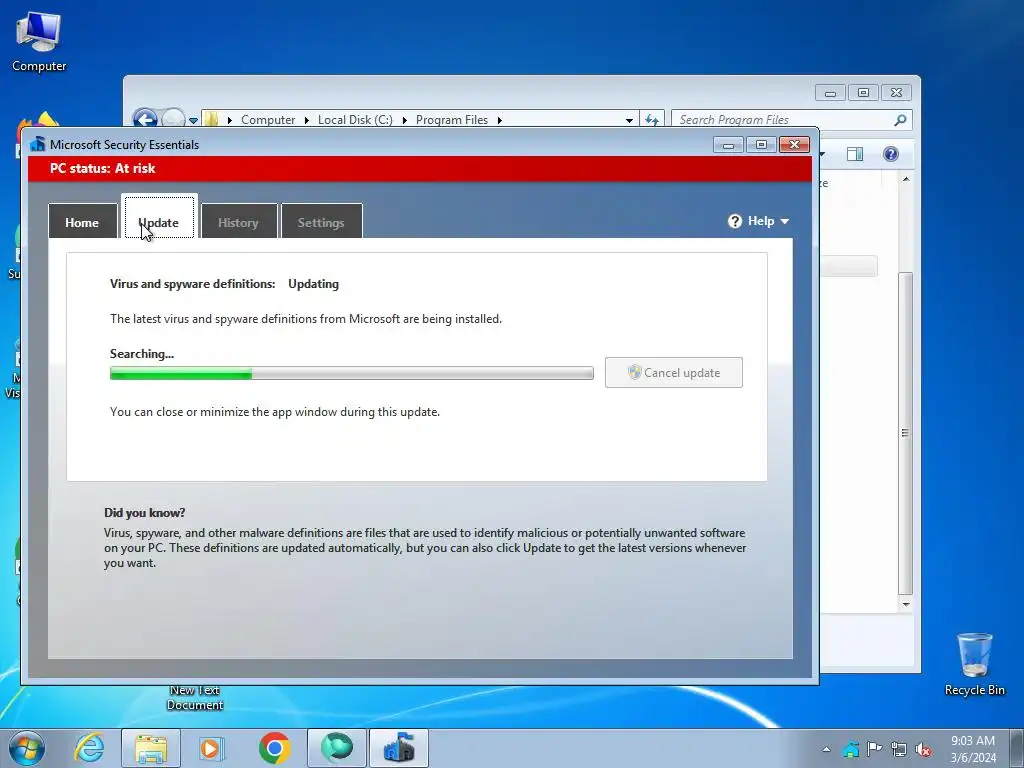
Task: Open the address bar history dropdown
Action: (629, 120)
